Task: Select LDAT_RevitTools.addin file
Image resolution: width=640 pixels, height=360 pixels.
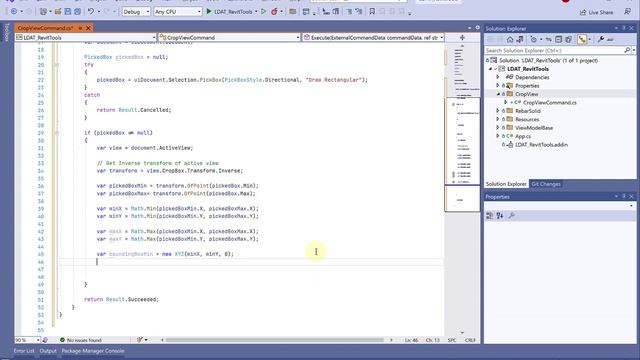Action: click(x=541, y=144)
